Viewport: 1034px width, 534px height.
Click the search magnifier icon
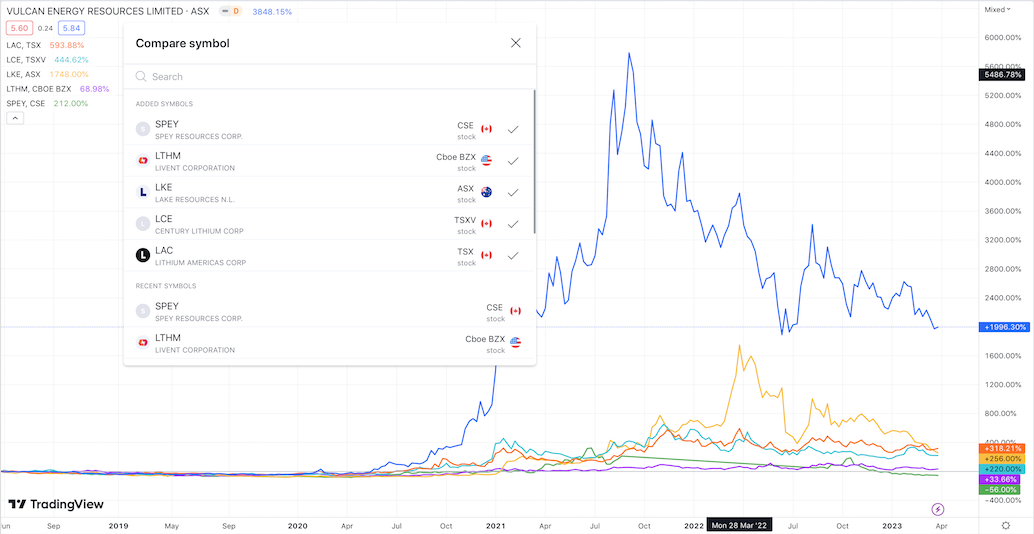(141, 76)
